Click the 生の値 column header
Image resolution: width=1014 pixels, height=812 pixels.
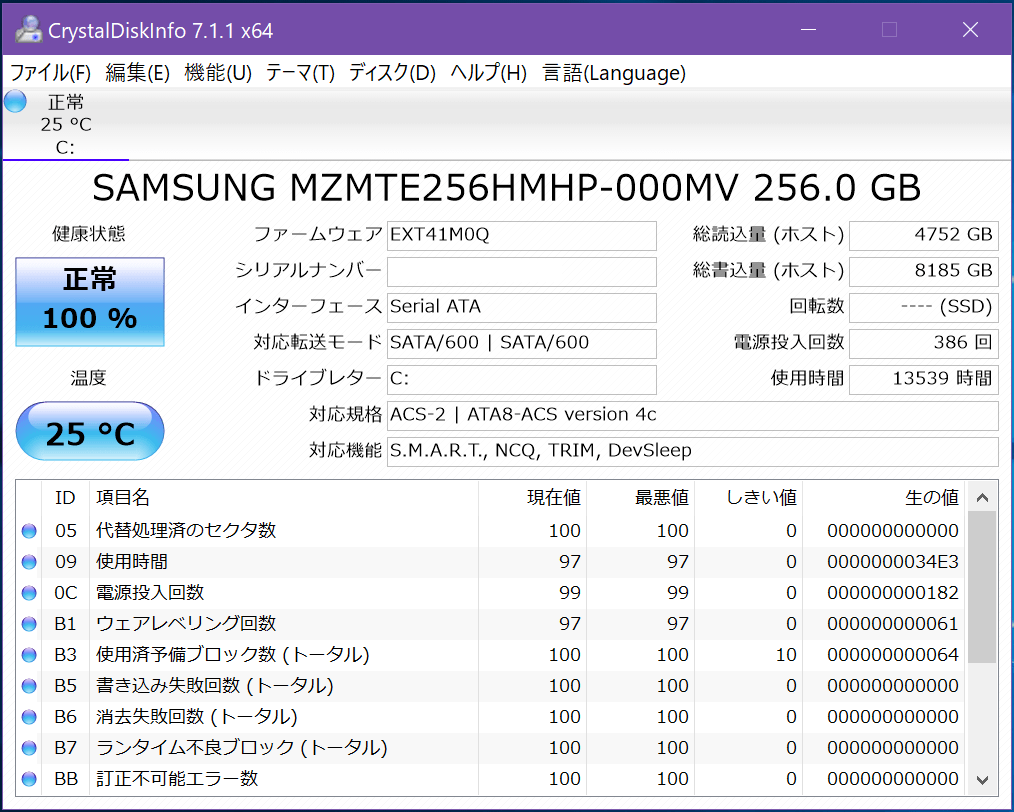883,498
